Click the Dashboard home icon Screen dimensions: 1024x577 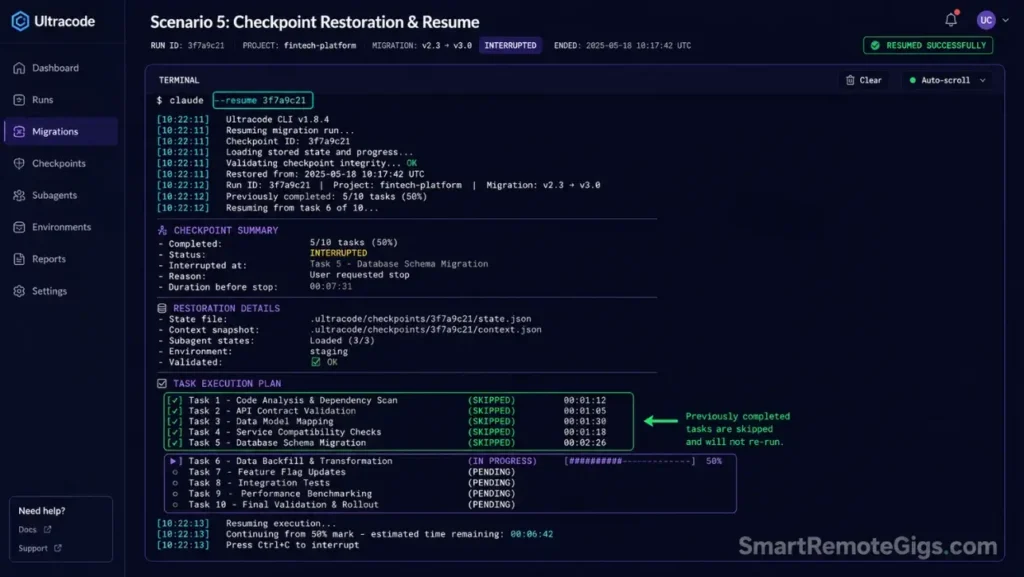tap(19, 68)
